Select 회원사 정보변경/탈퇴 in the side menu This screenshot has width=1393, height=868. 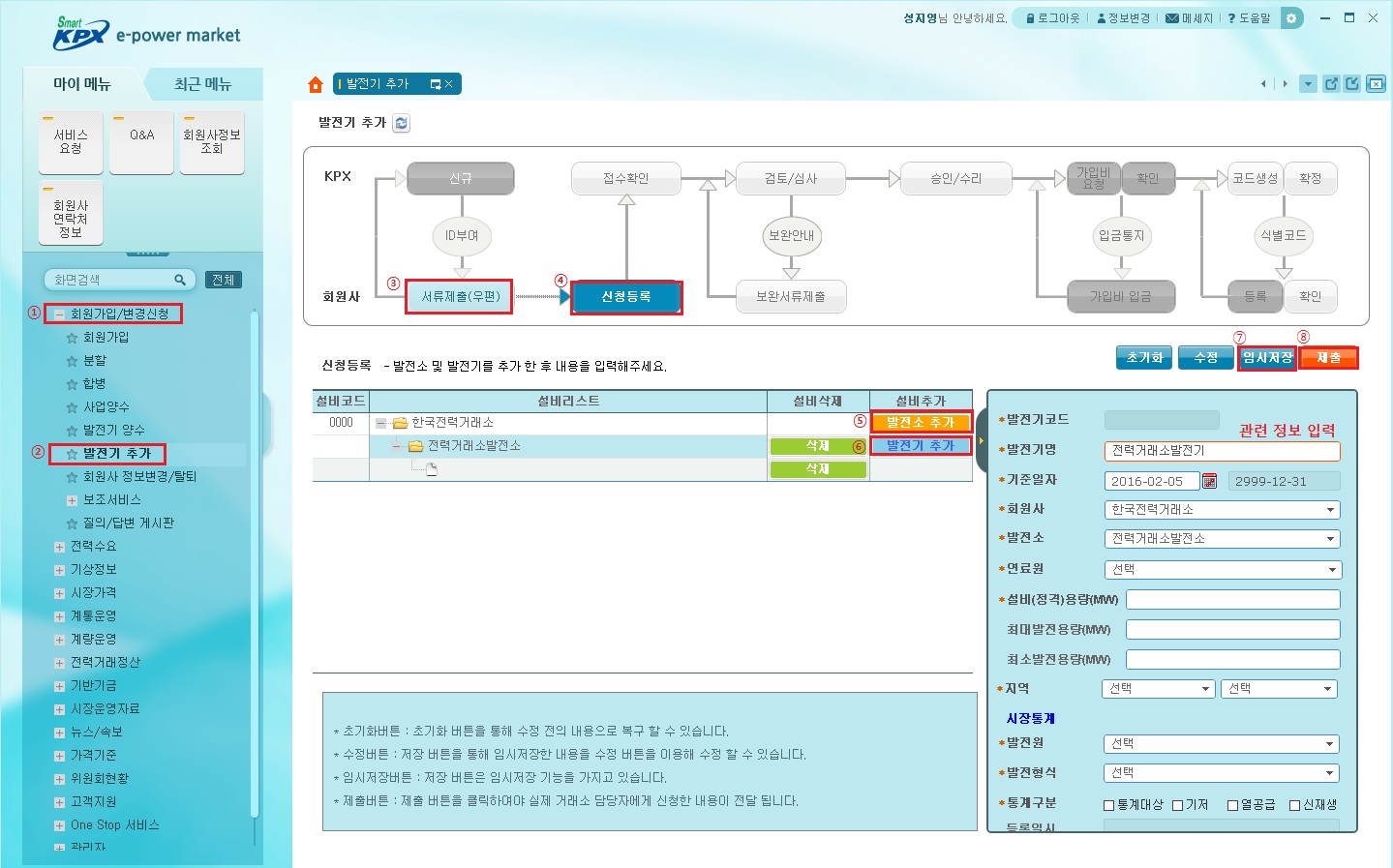(139, 477)
